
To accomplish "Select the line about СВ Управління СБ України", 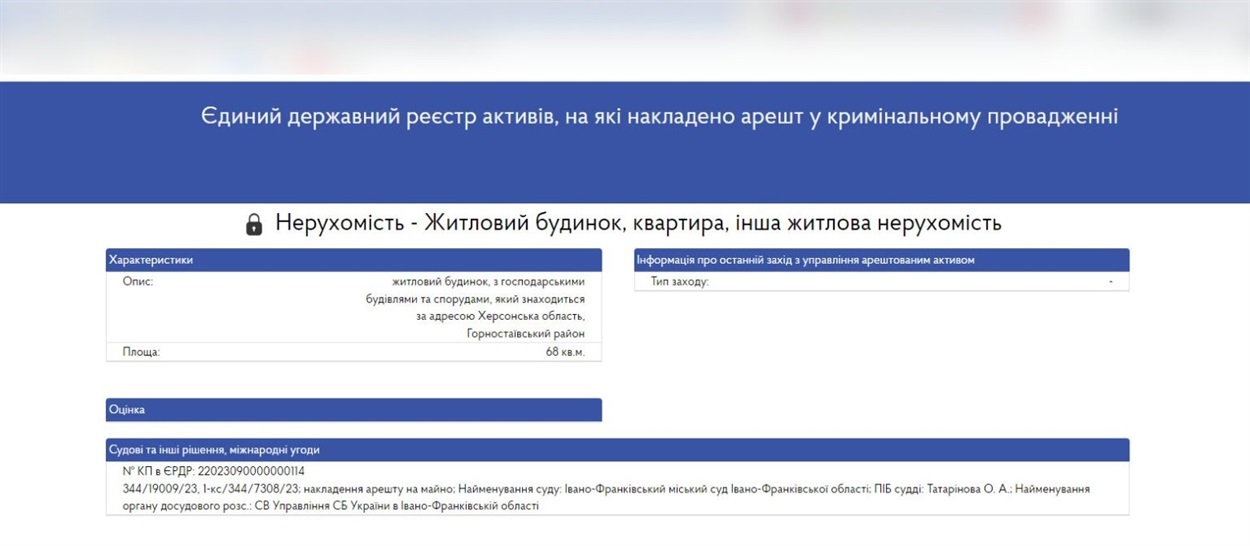I will tap(330, 506).
